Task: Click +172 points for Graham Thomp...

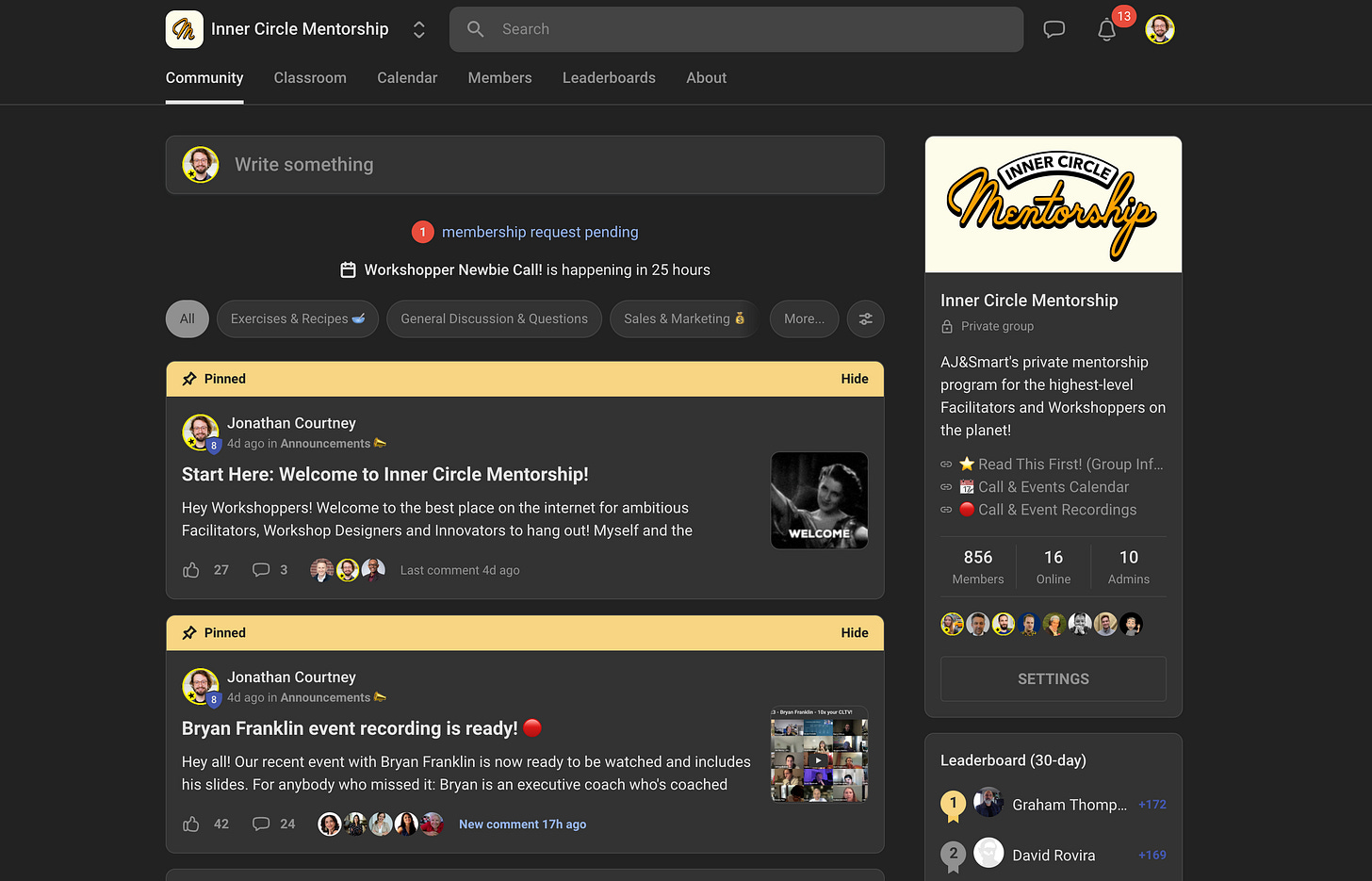Action: (x=1152, y=805)
